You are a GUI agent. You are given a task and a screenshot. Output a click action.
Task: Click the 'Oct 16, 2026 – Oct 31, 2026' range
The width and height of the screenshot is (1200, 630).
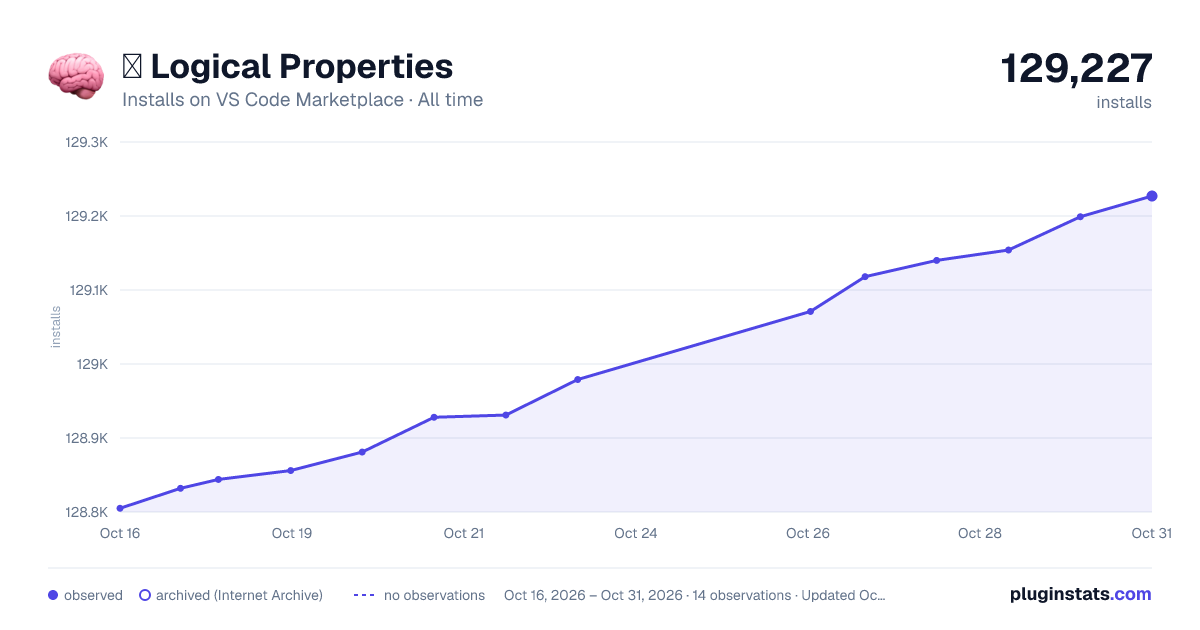click(593, 595)
